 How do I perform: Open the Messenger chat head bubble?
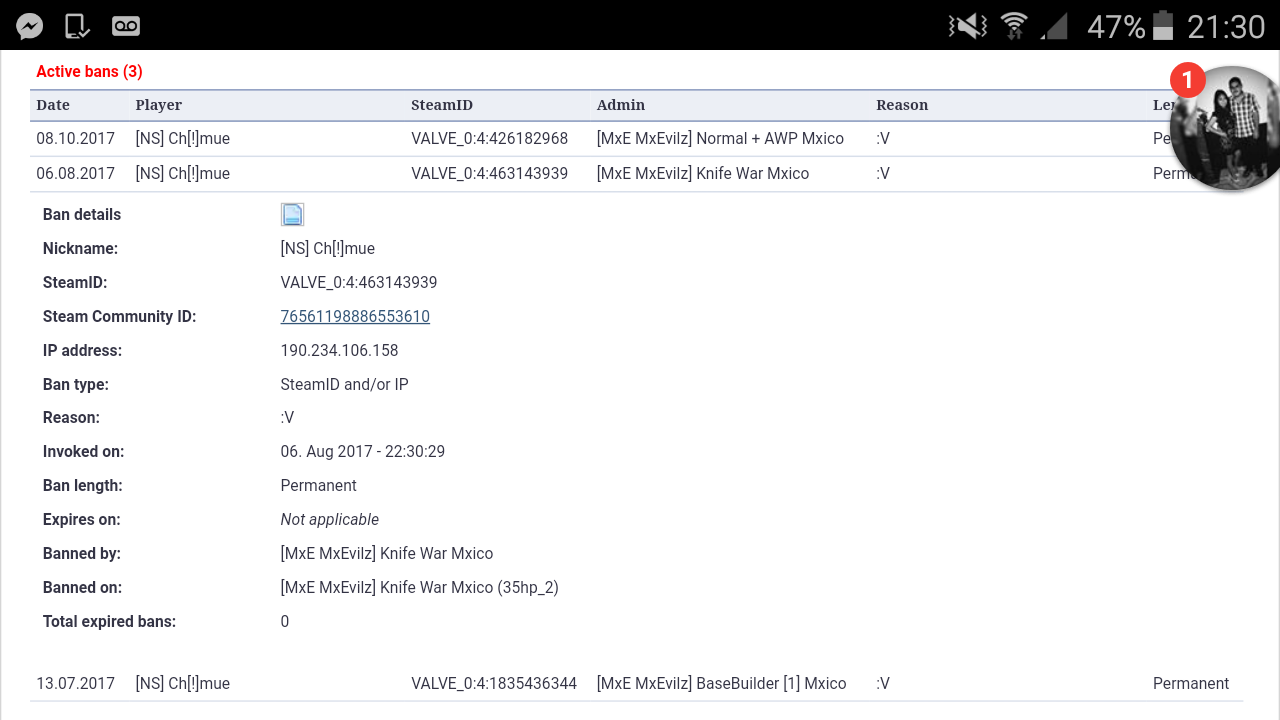click(x=1224, y=128)
